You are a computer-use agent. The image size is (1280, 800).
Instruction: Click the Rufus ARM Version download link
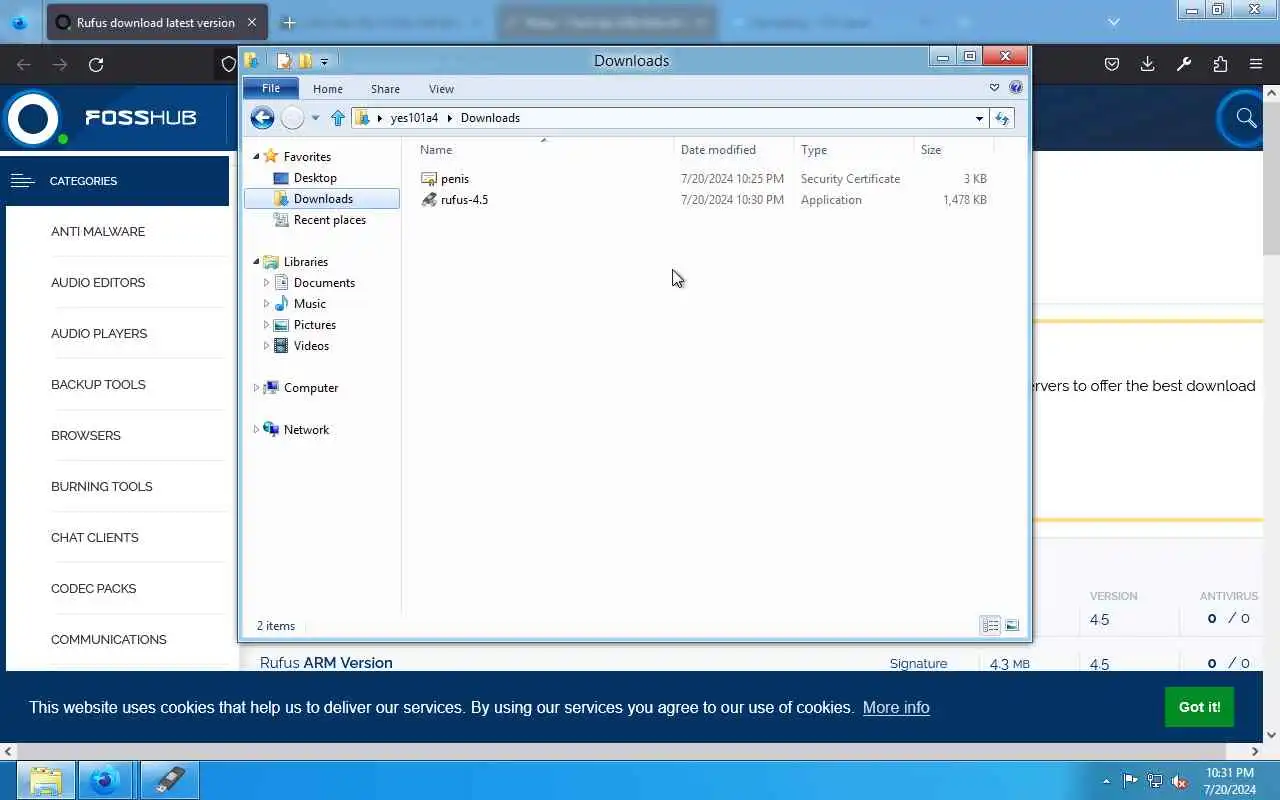pos(326,663)
